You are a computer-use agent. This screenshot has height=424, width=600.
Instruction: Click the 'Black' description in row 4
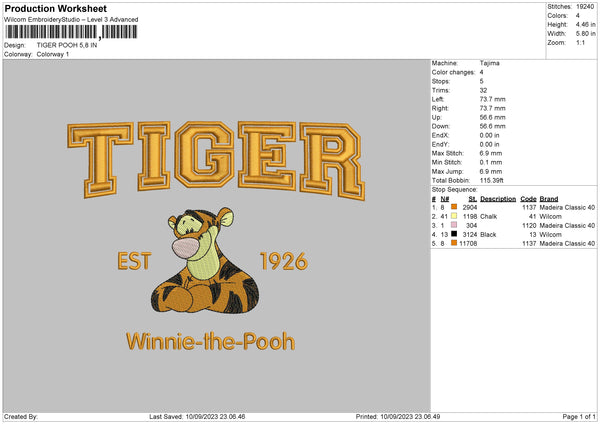tap(488, 235)
